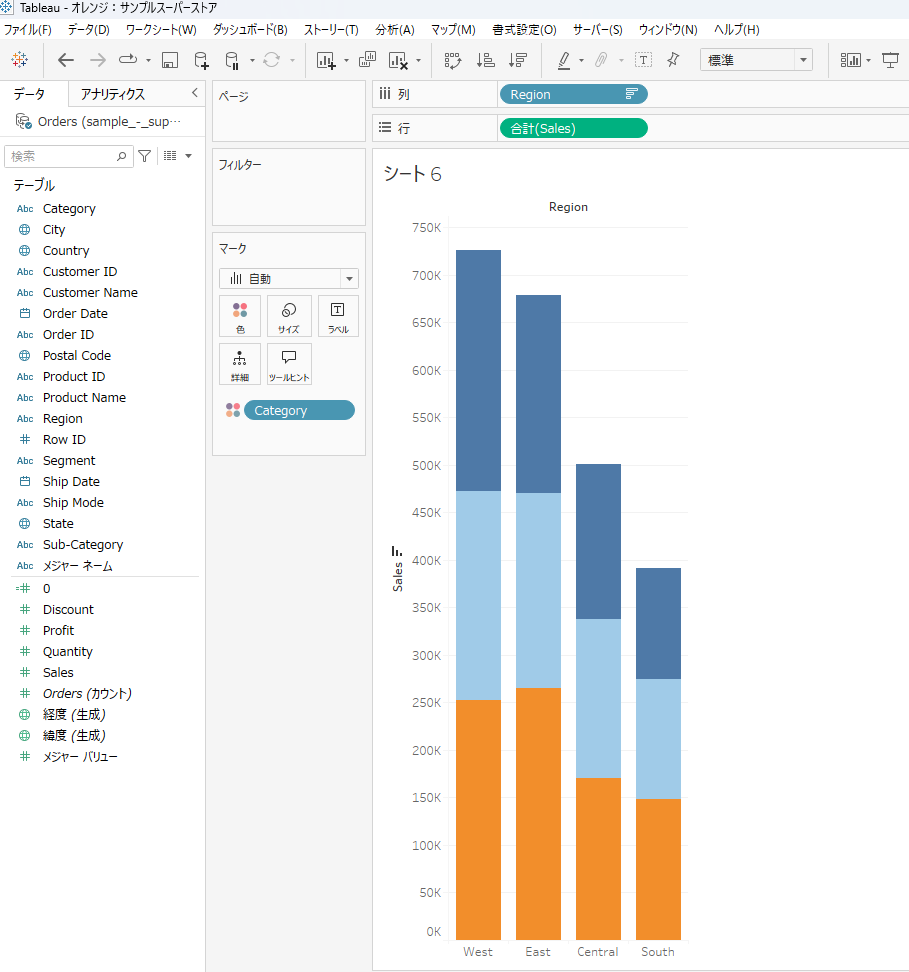The width and height of the screenshot is (909, 972).
Task: Click the new worksheet icon
Action: pos(326,60)
